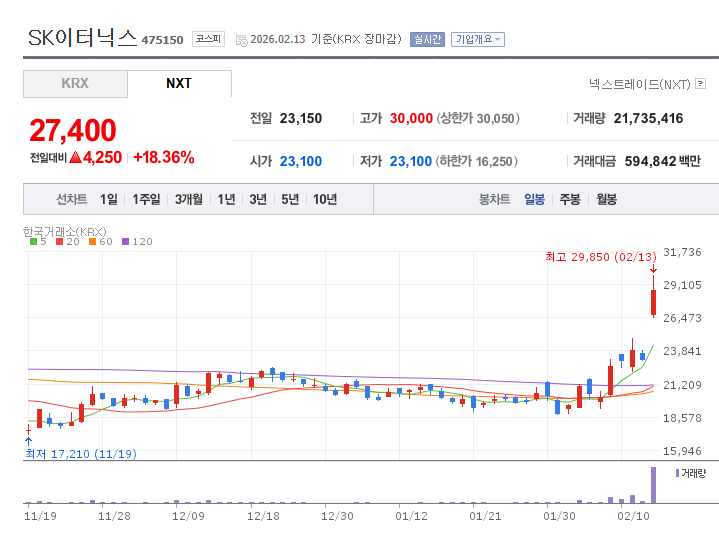Click the 상한가 30,050 text
The width and height of the screenshot is (719, 535).
click(478, 118)
